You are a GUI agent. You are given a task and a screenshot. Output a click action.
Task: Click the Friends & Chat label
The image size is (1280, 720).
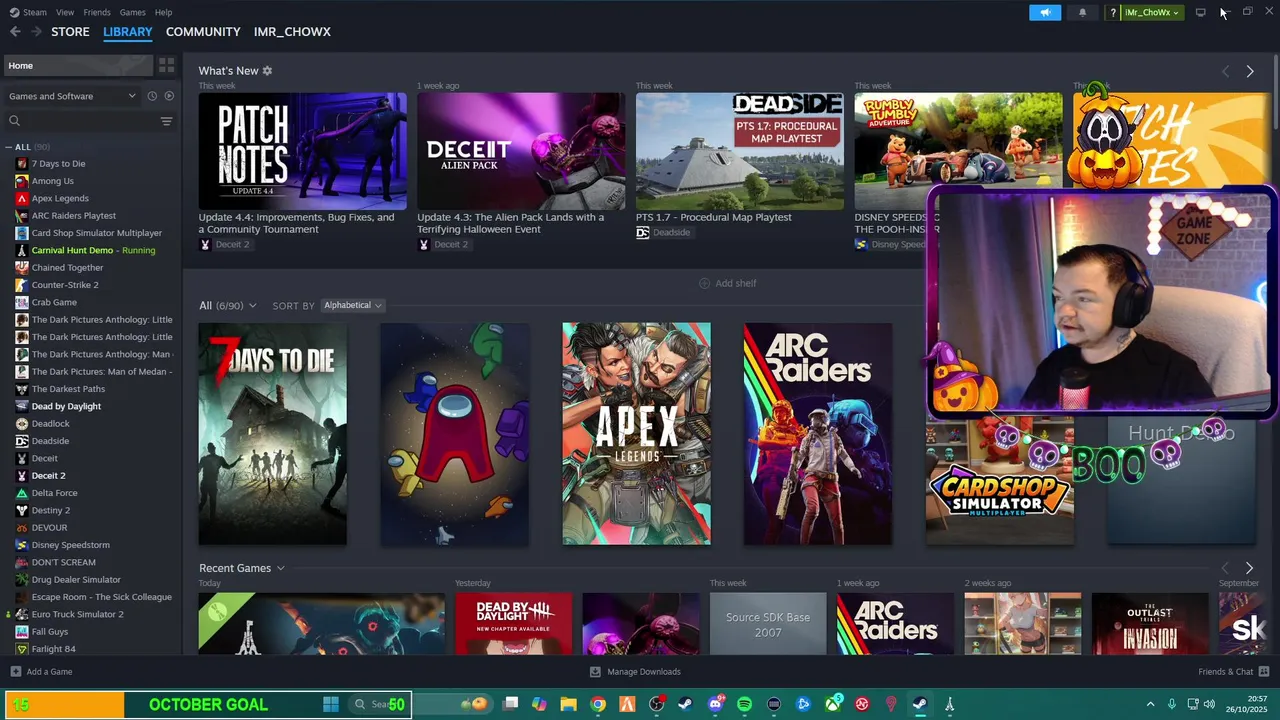click(x=1226, y=672)
